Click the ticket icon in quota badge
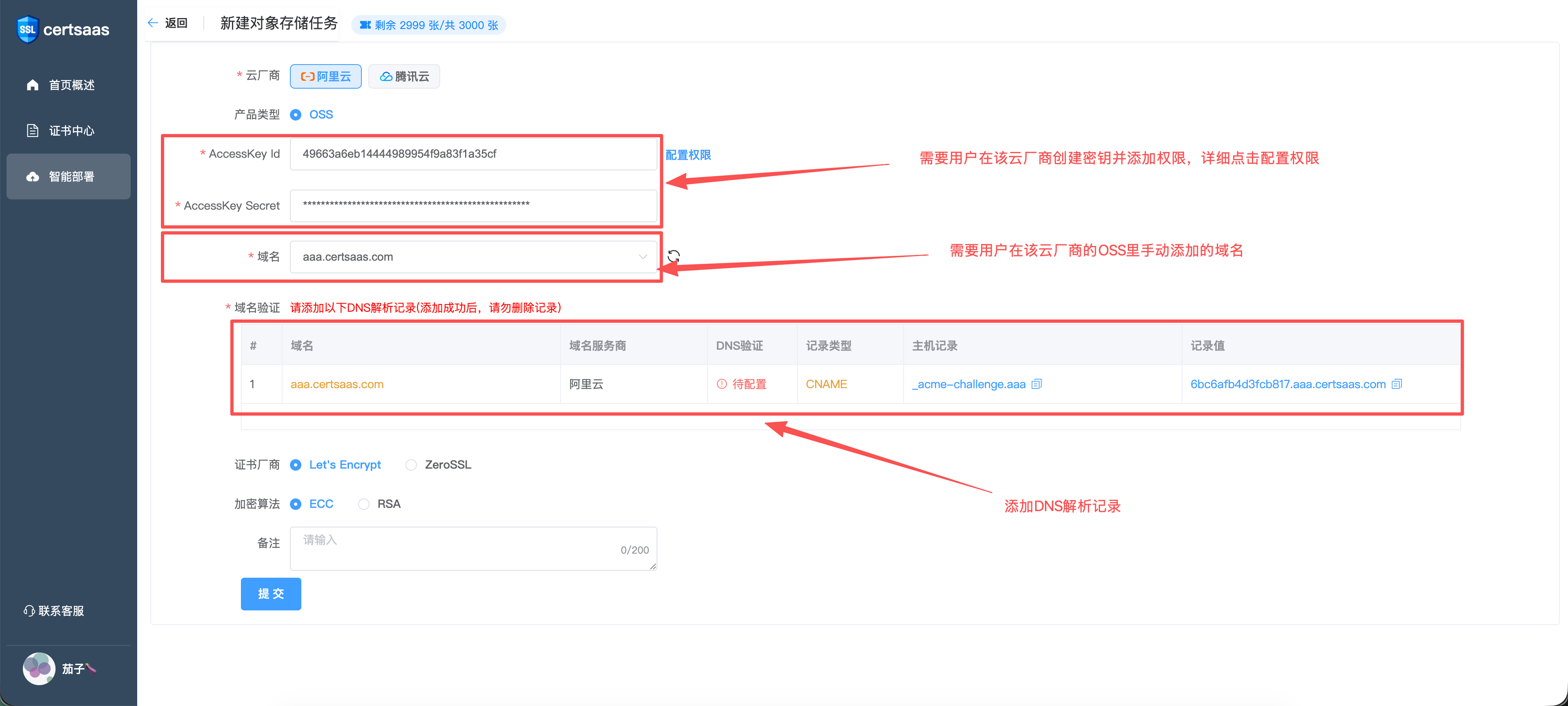1568x706 pixels. coord(365,25)
